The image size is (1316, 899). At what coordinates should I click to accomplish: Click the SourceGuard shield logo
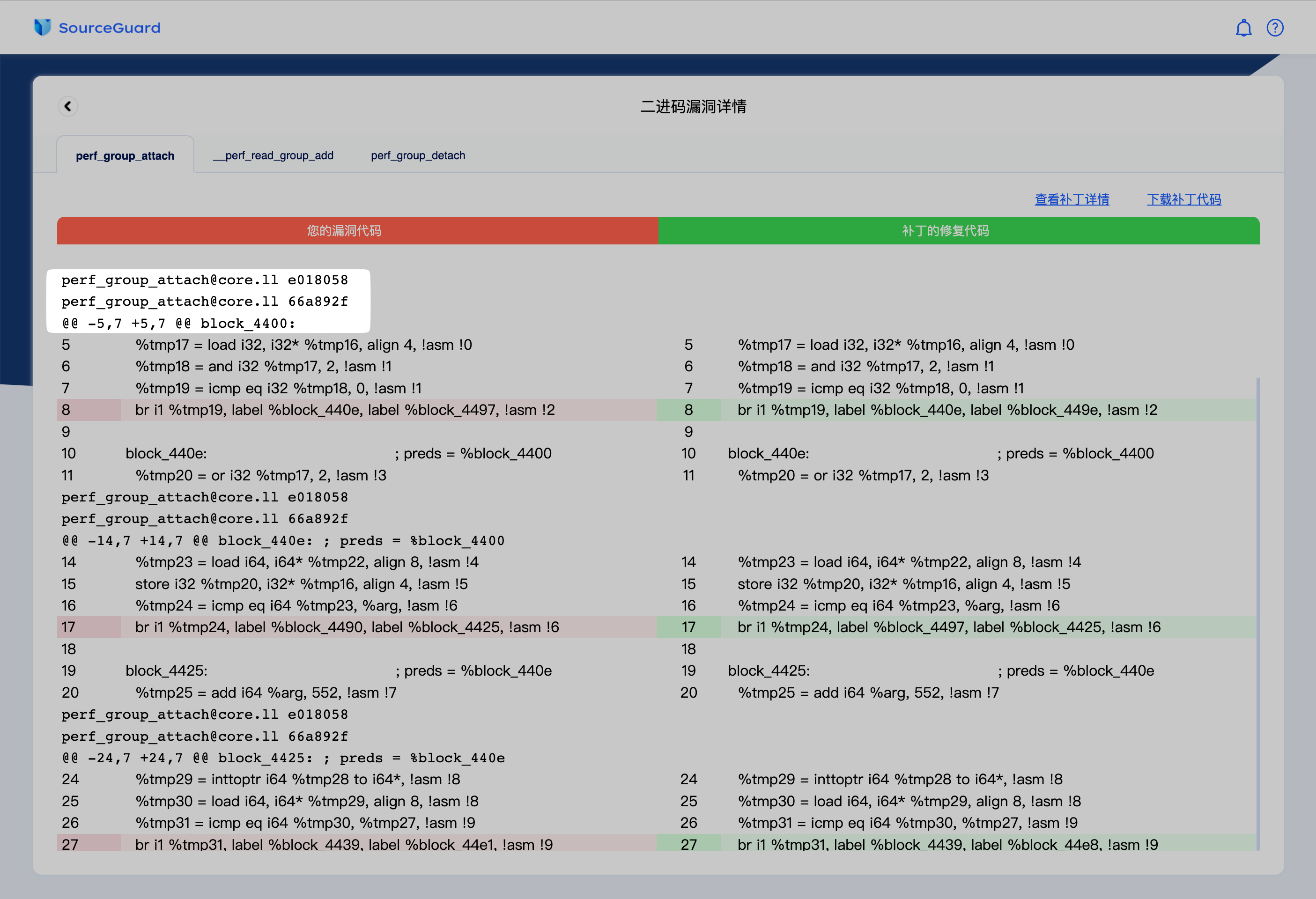43,27
